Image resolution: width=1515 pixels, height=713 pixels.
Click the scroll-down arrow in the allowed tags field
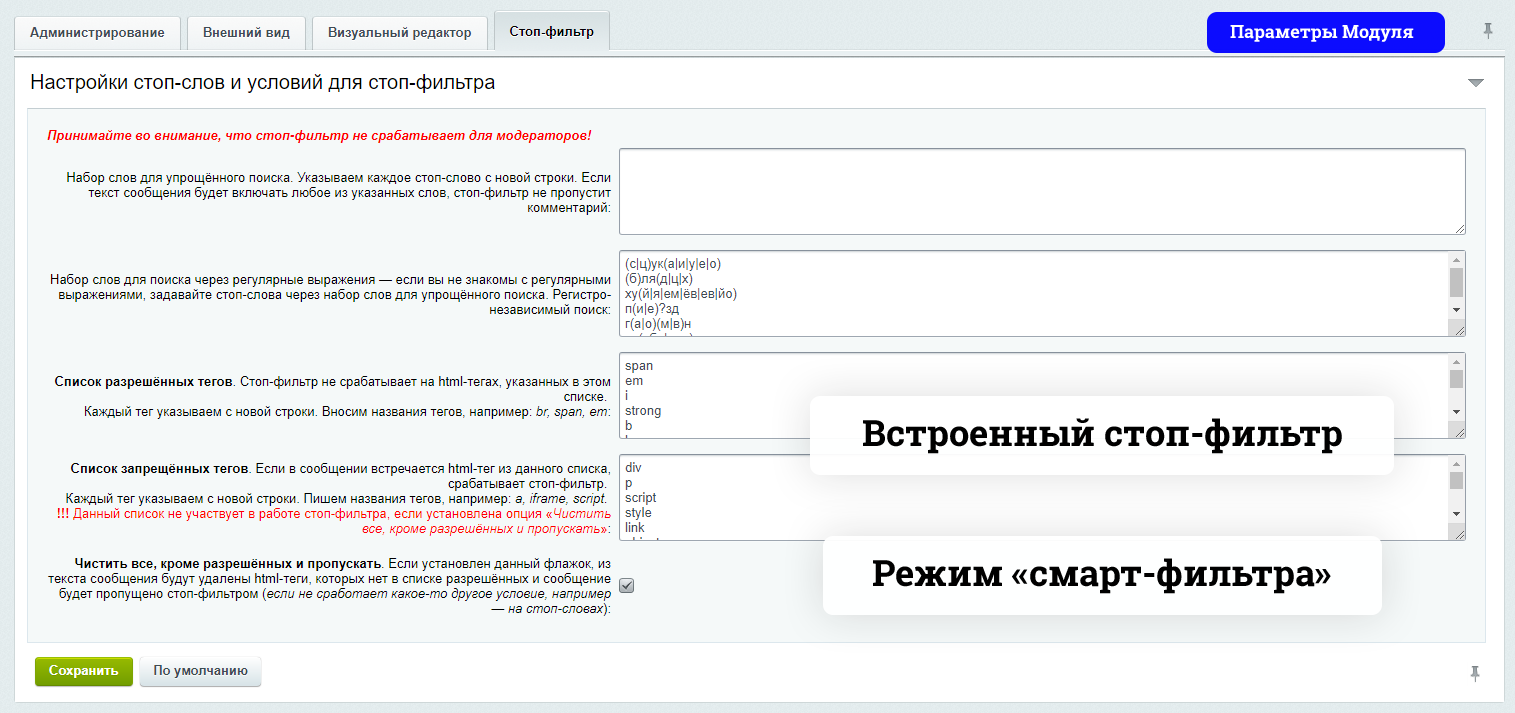1456,412
